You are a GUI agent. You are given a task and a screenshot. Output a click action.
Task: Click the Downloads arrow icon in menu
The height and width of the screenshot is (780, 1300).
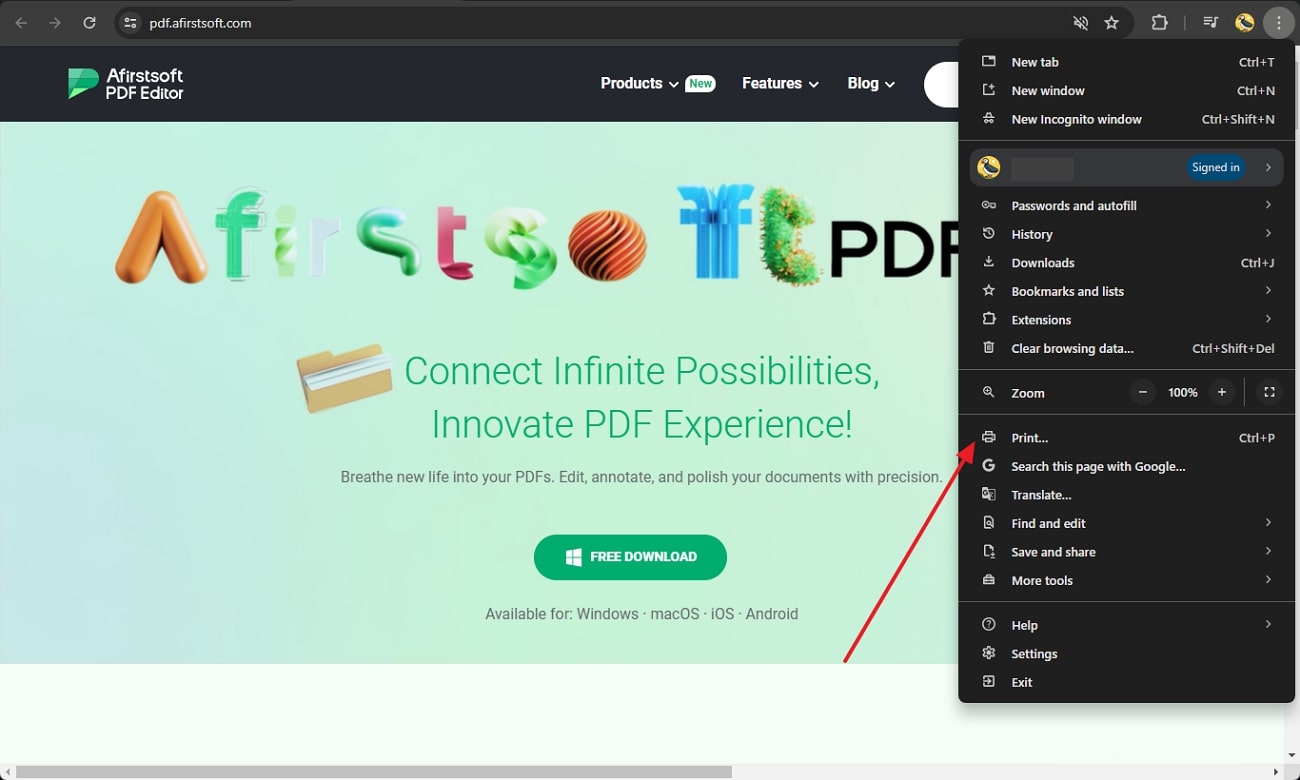click(989, 262)
